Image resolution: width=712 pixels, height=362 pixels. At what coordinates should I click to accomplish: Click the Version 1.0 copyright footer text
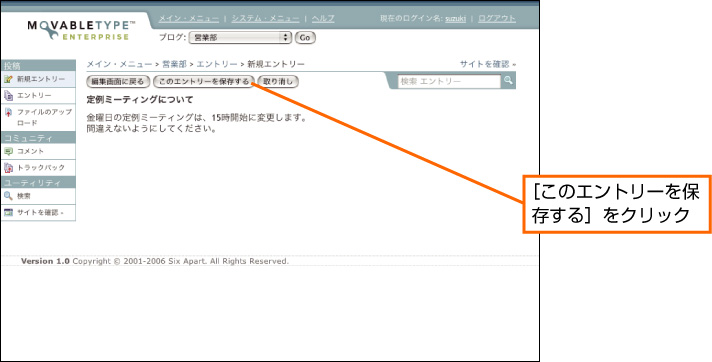click(x=155, y=261)
